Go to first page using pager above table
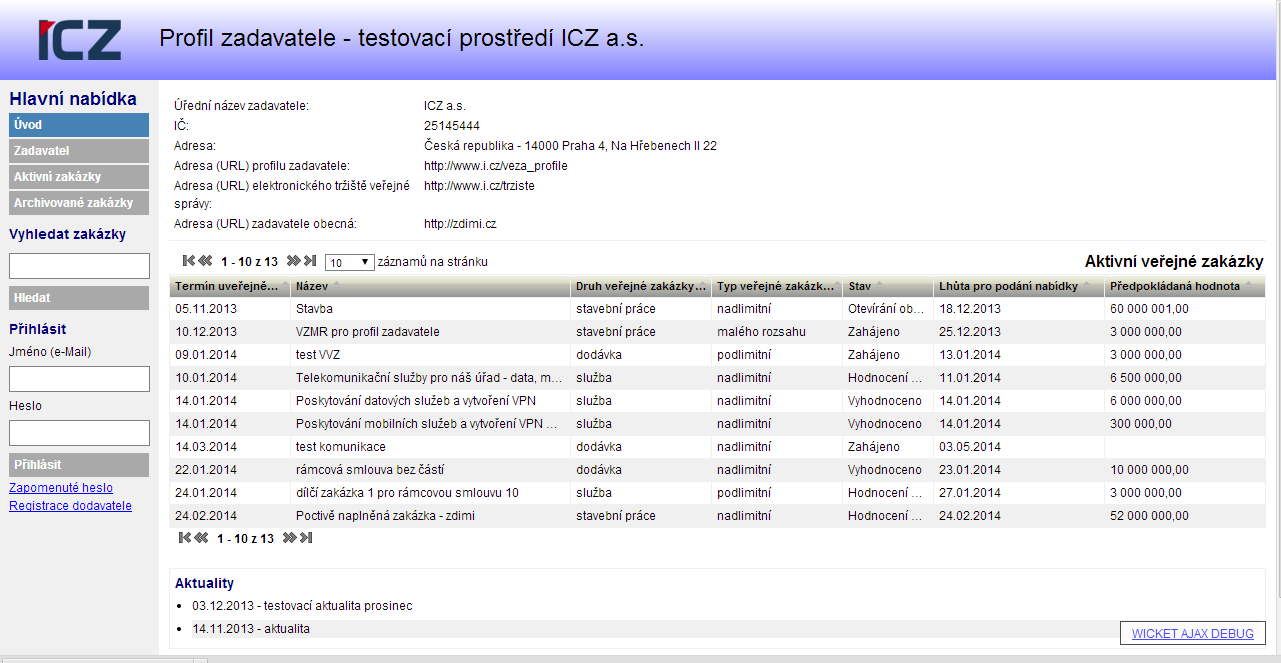The image size is (1281, 663). [189, 261]
